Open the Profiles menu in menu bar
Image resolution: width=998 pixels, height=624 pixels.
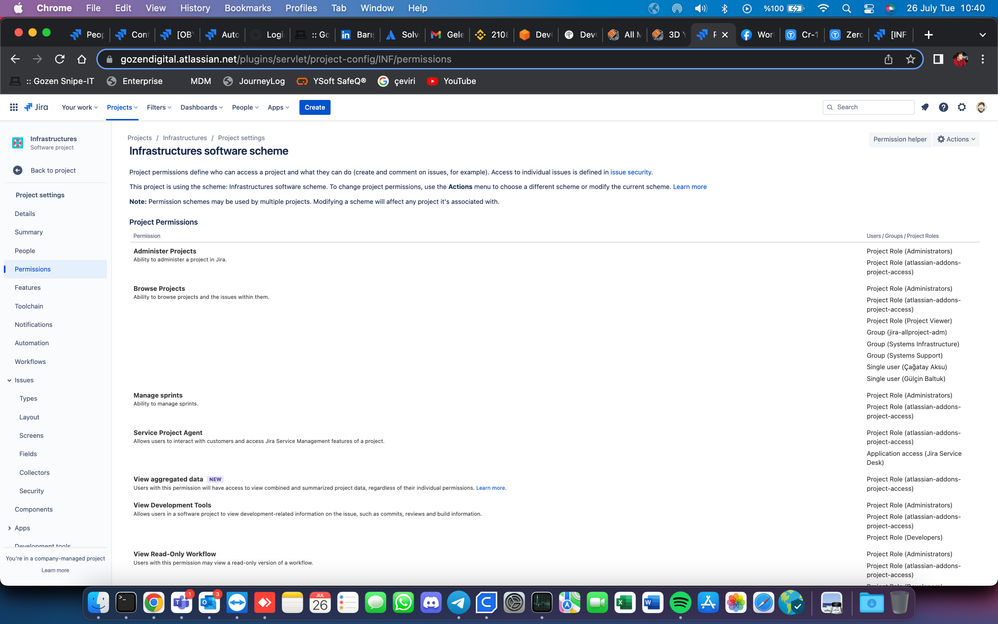(301, 8)
